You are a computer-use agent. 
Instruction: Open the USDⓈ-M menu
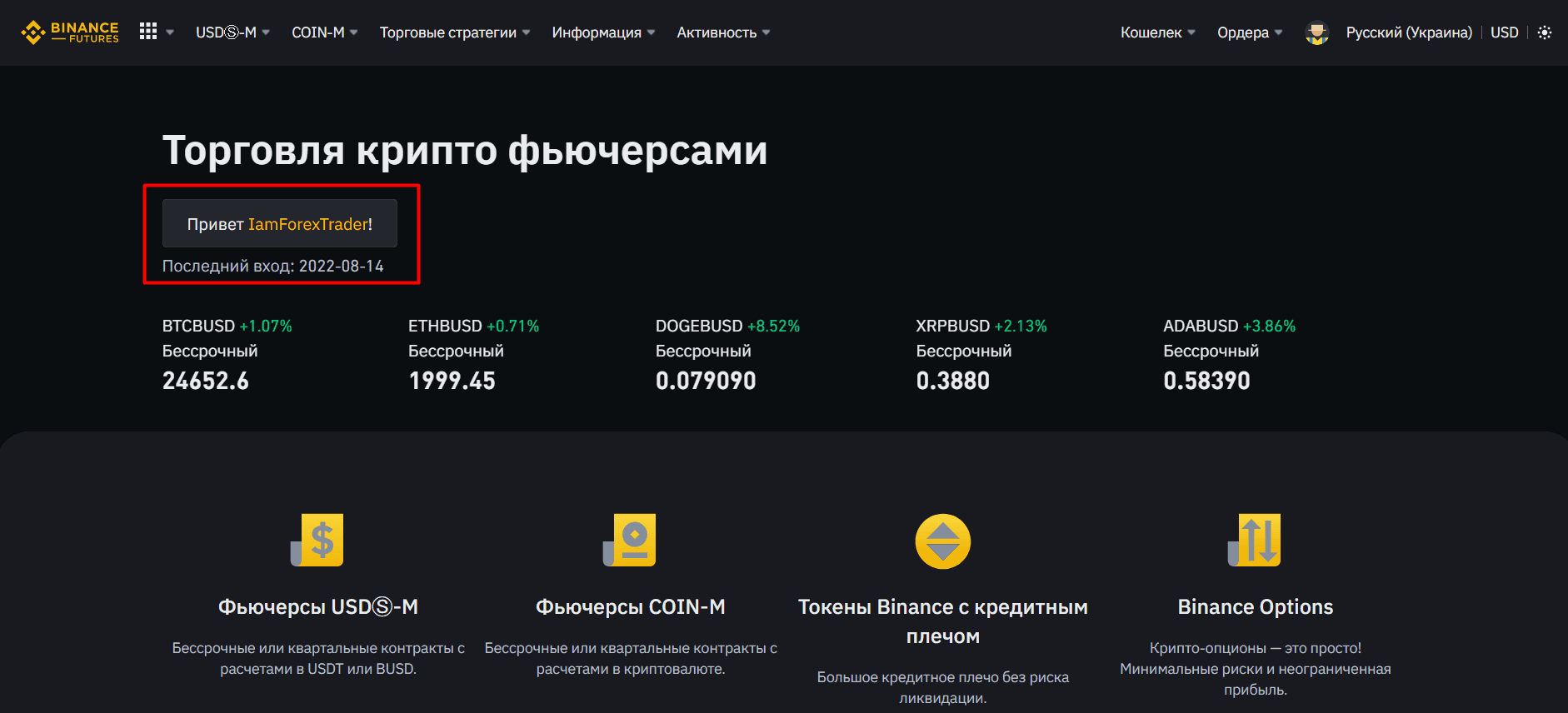(232, 32)
